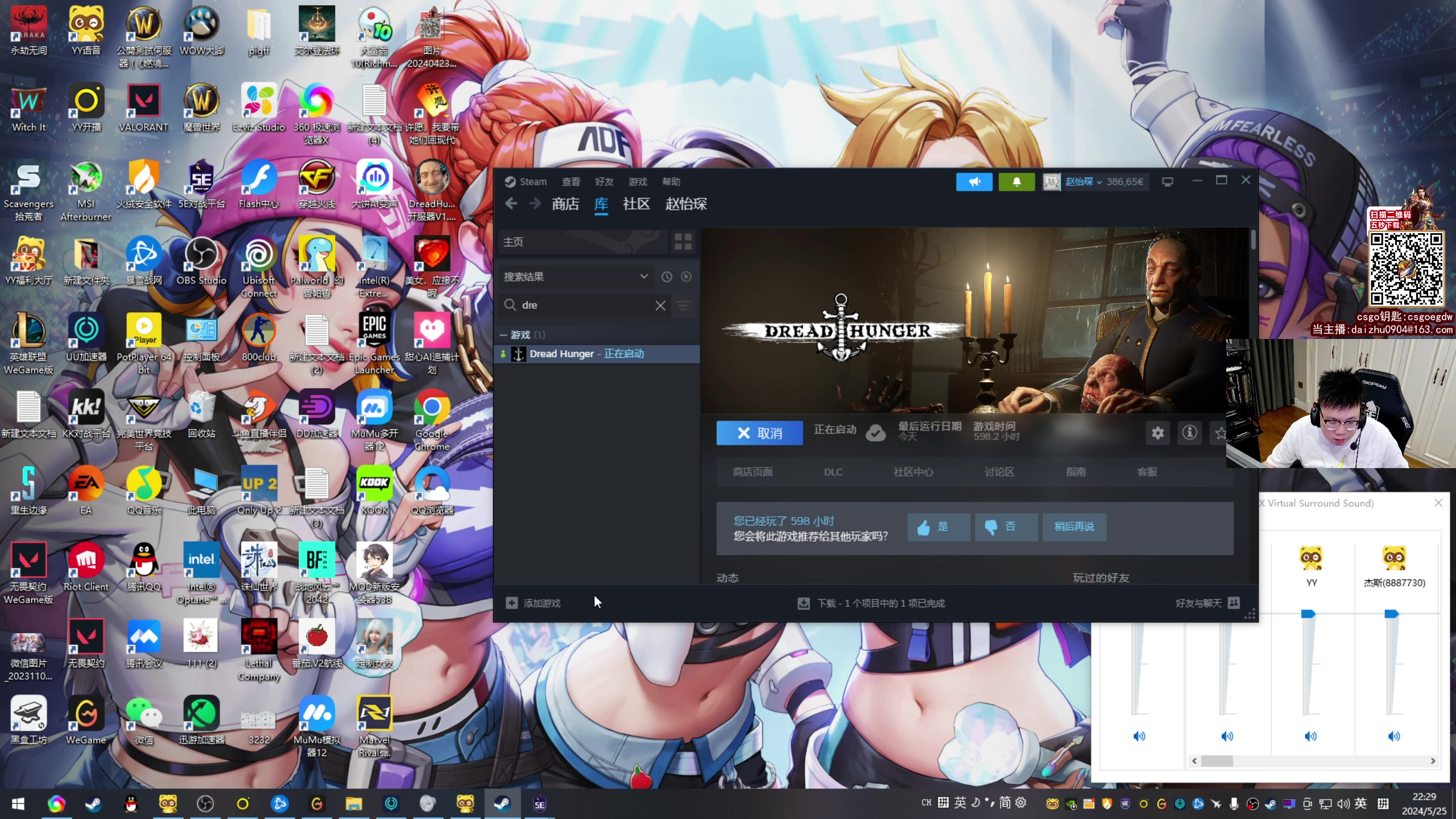Open the 查看 menu
The height and width of the screenshot is (819, 1456).
[570, 181]
